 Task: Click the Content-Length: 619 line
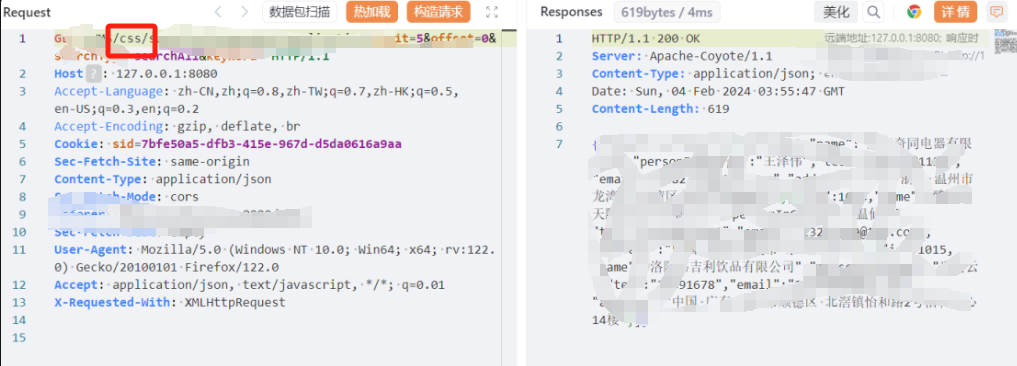click(x=660, y=110)
